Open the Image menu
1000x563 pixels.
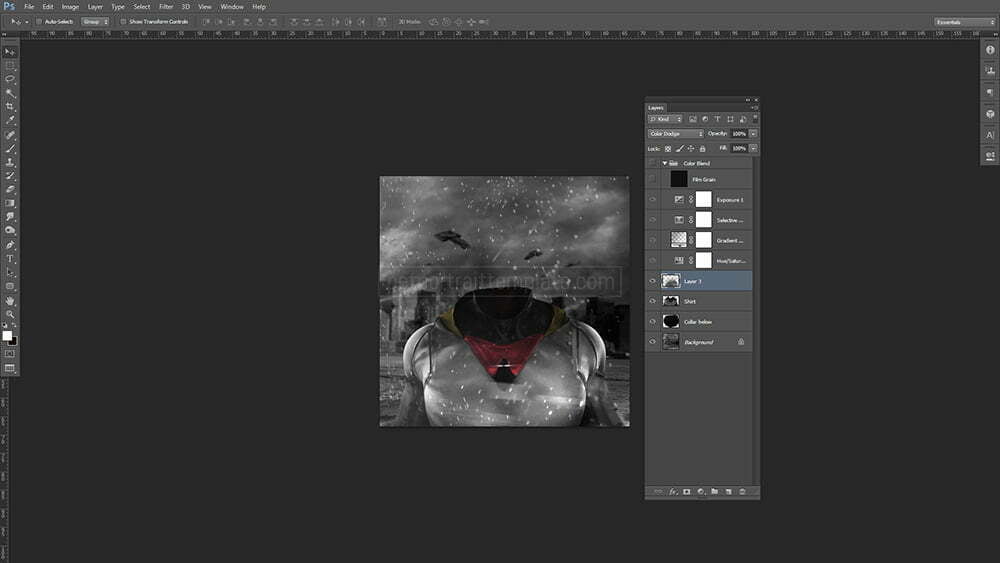click(x=70, y=6)
